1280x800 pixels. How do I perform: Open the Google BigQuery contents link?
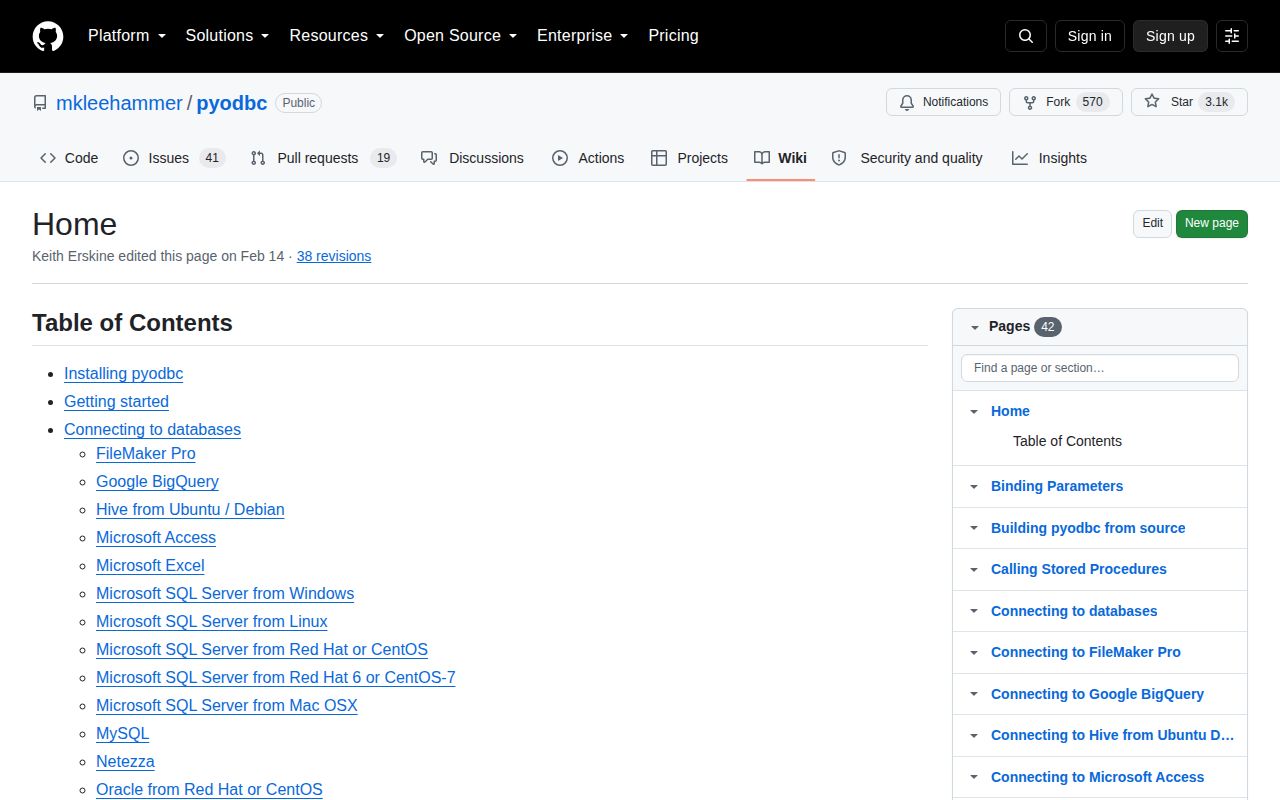(157, 481)
